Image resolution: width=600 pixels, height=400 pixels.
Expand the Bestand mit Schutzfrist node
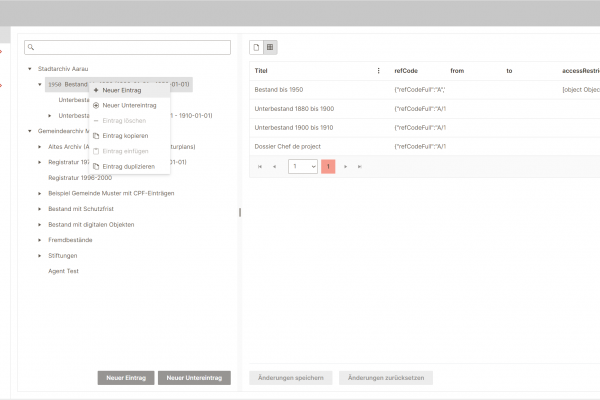coord(40,208)
